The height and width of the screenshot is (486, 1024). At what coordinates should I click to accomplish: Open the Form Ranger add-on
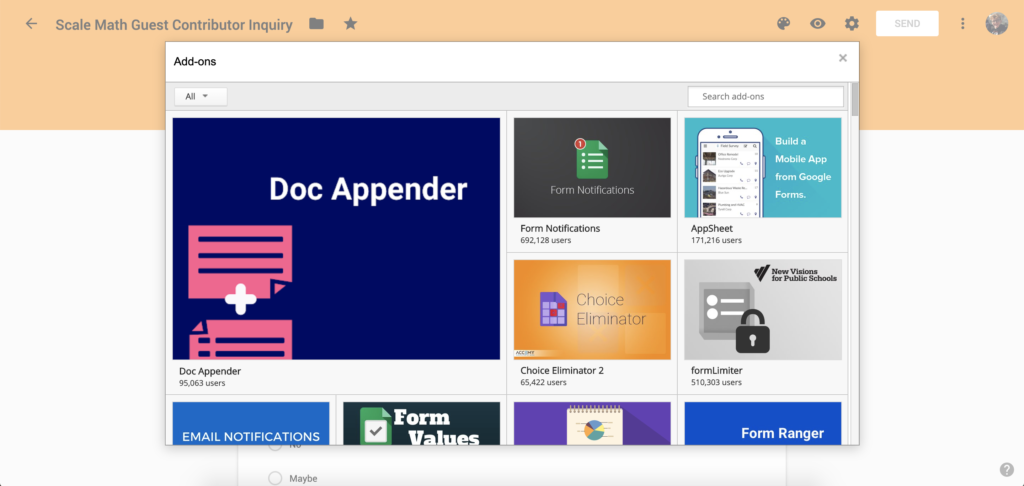tap(762, 423)
